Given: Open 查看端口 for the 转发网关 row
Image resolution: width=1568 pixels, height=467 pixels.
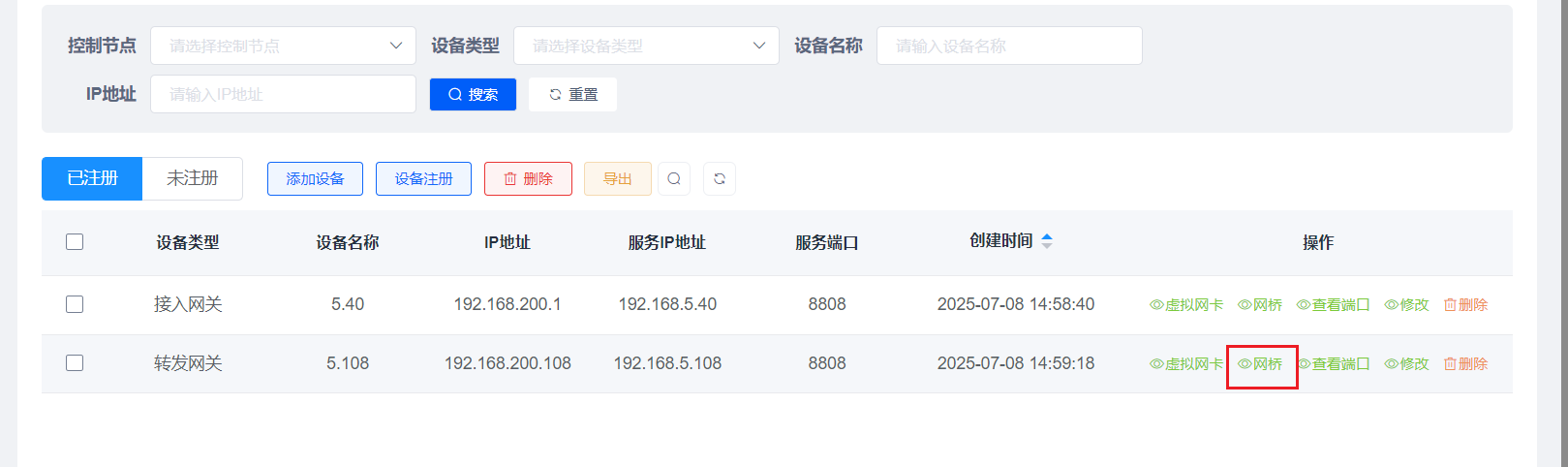Looking at the screenshot, I should 1333,363.
